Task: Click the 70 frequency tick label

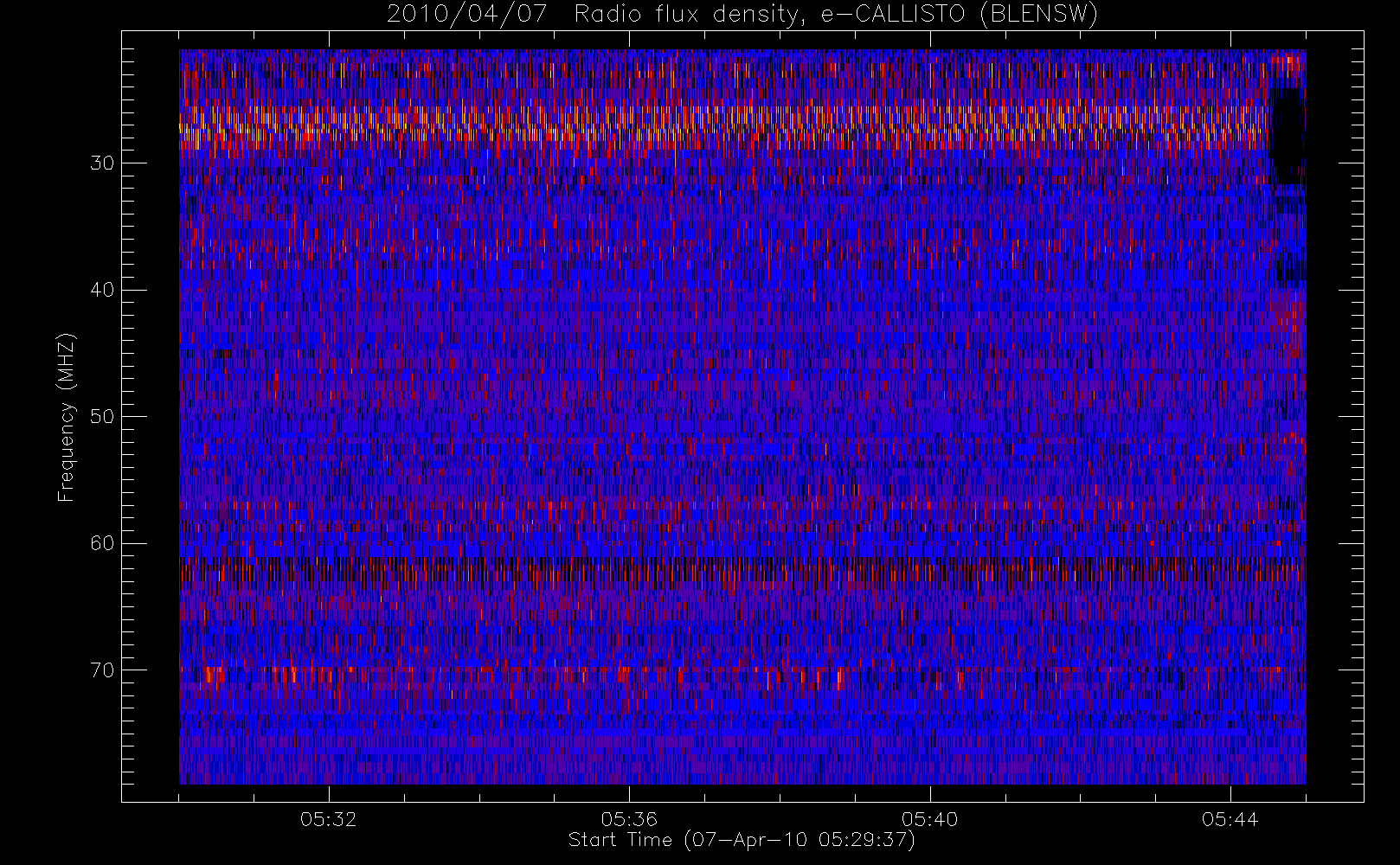Action: 102,670
